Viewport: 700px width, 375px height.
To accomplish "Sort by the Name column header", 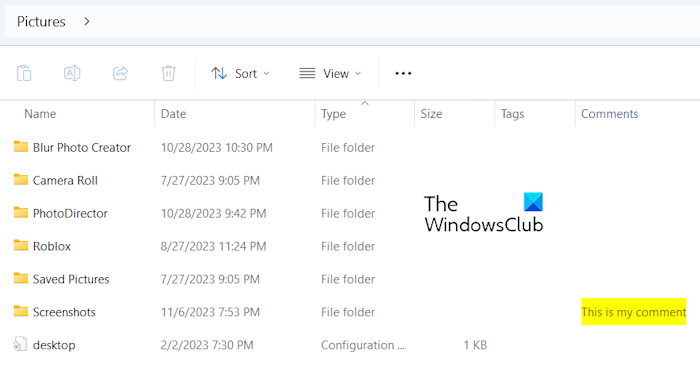I will point(40,114).
